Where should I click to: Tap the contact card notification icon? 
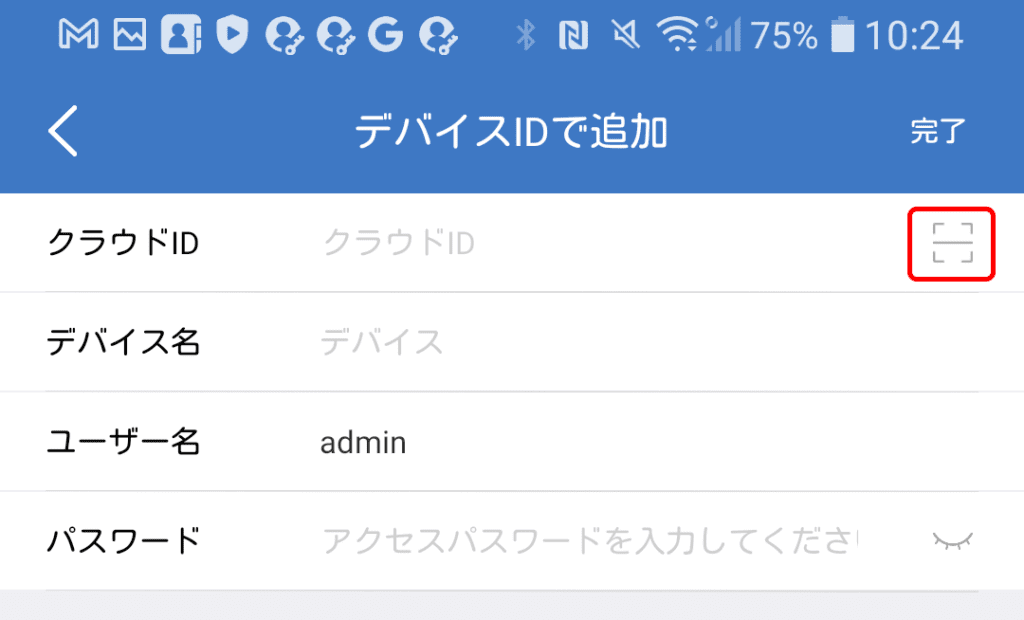[180, 36]
